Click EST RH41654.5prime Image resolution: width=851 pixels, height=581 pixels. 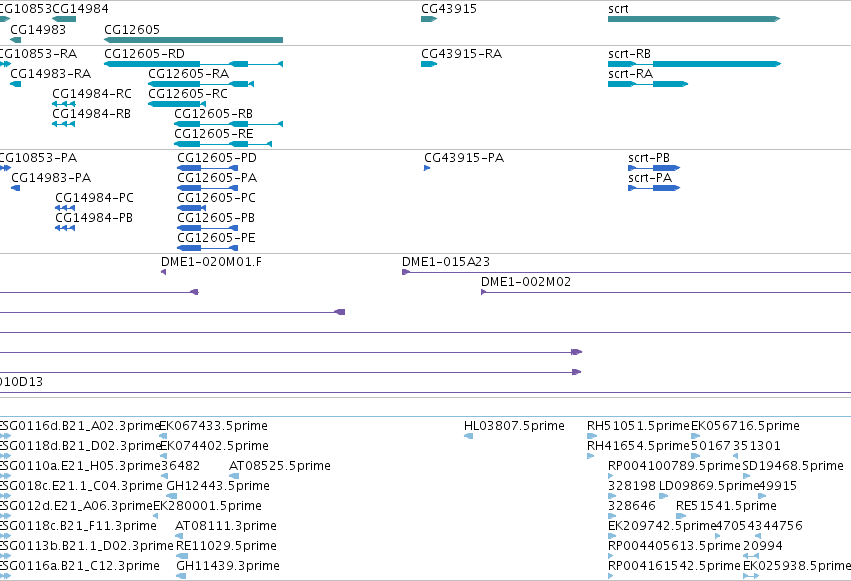point(638,446)
